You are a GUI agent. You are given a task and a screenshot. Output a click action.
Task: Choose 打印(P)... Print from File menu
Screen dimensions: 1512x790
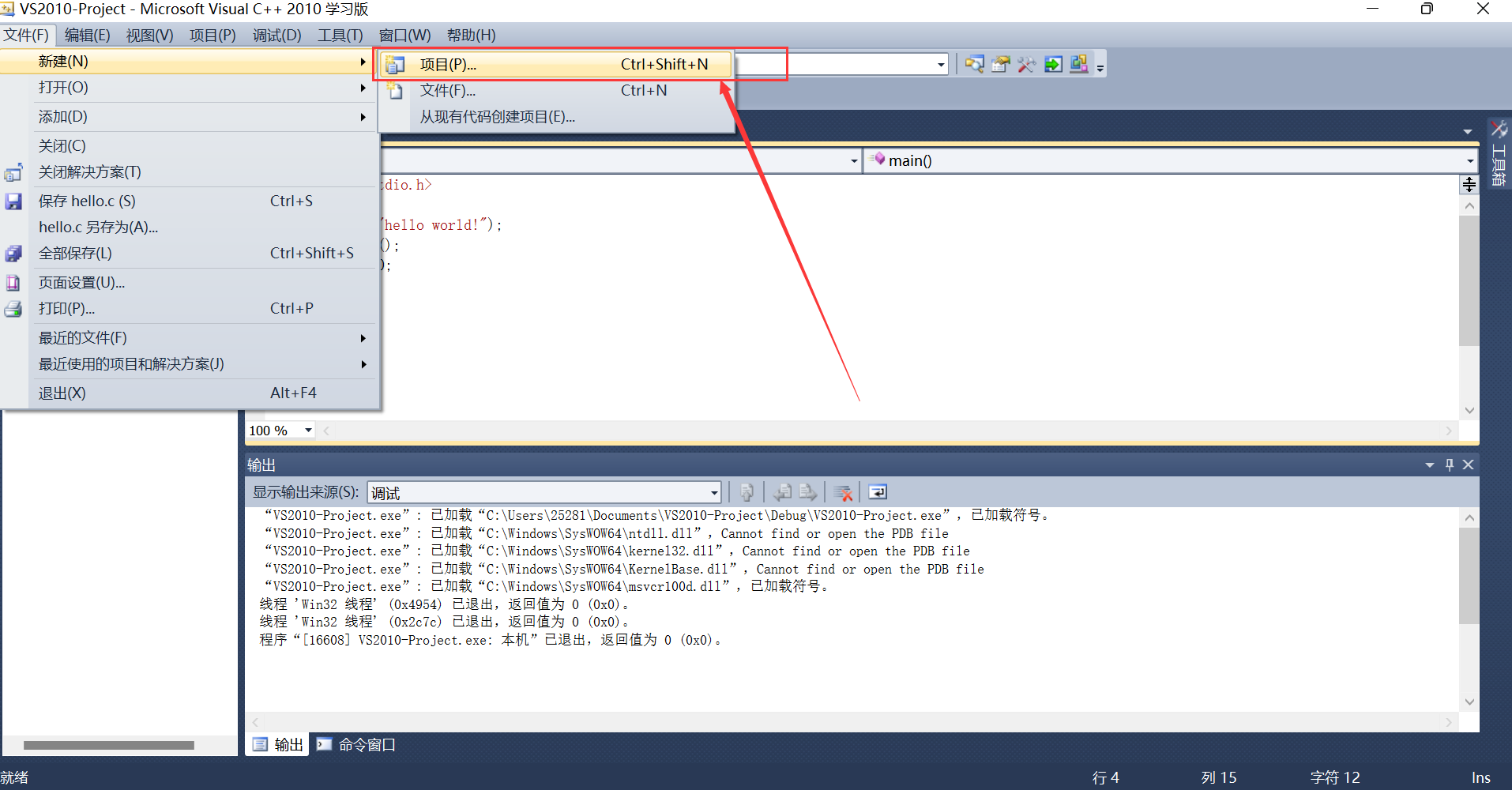coord(188,309)
